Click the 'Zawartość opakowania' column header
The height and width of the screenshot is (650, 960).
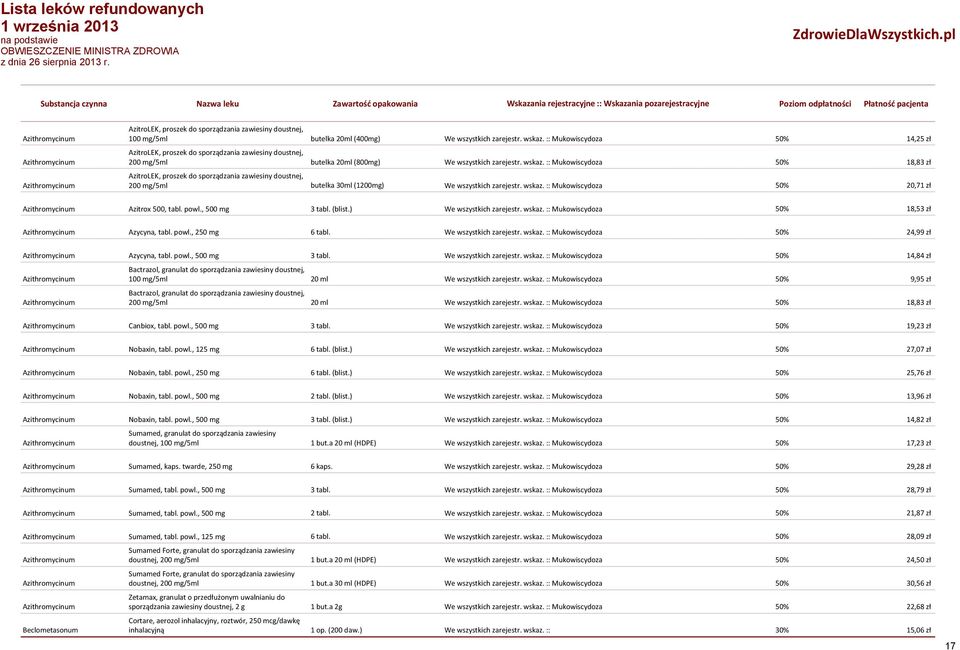tap(375, 103)
